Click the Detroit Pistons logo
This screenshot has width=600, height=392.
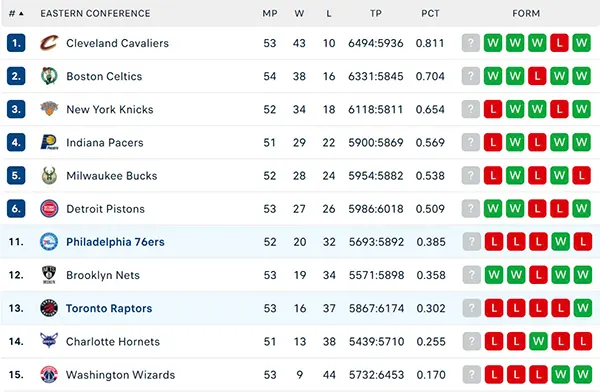(49, 209)
